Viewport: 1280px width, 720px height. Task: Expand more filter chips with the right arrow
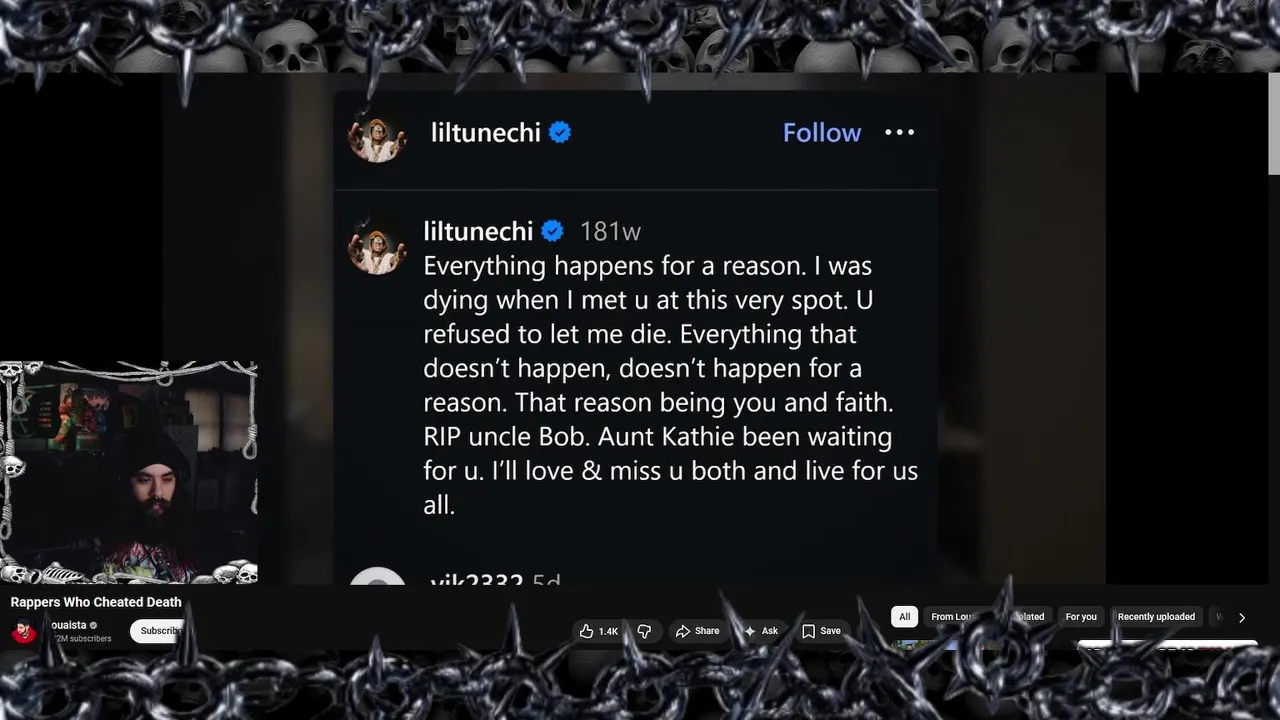click(x=1242, y=618)
